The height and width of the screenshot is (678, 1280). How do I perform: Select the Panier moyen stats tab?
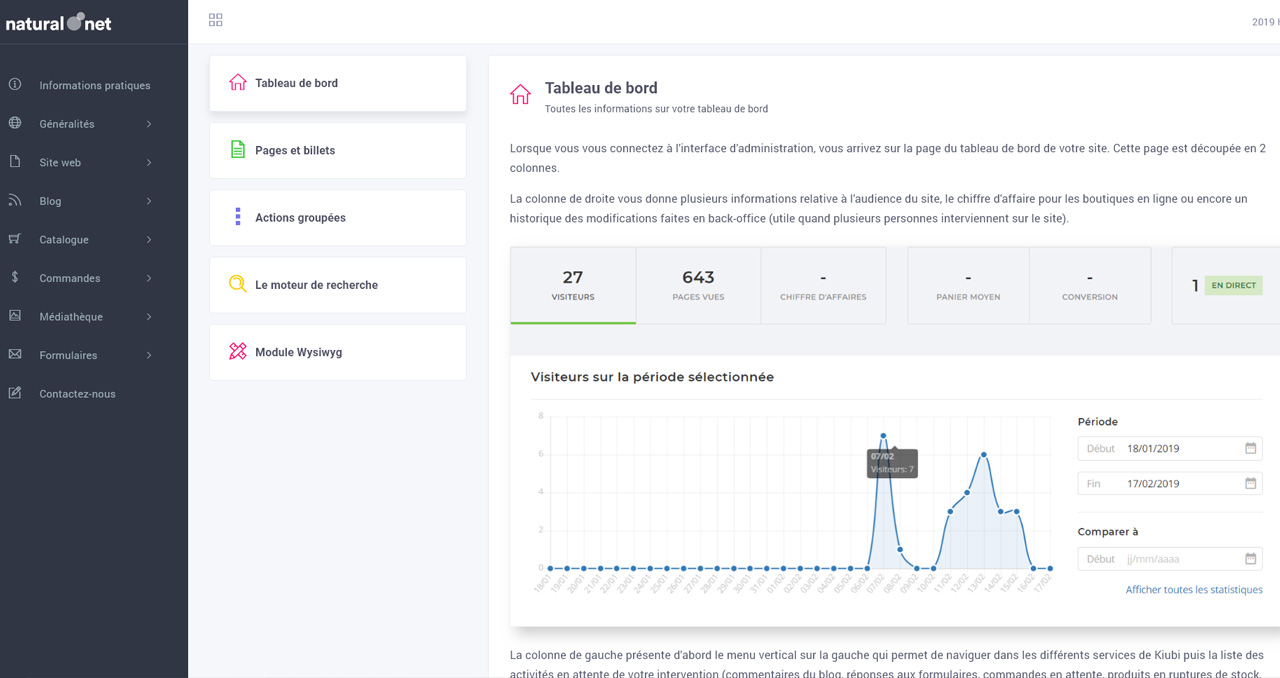click(968, 285)
